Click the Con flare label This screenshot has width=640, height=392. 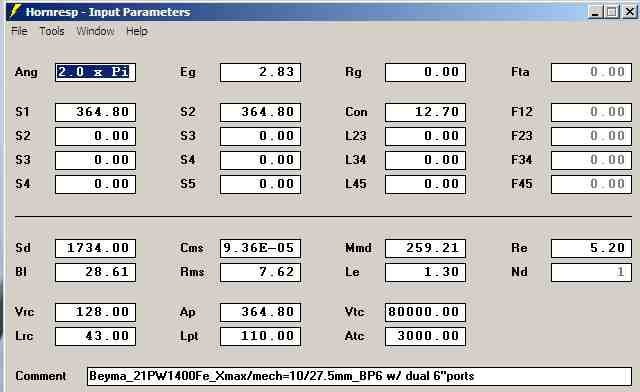point(356,112)
